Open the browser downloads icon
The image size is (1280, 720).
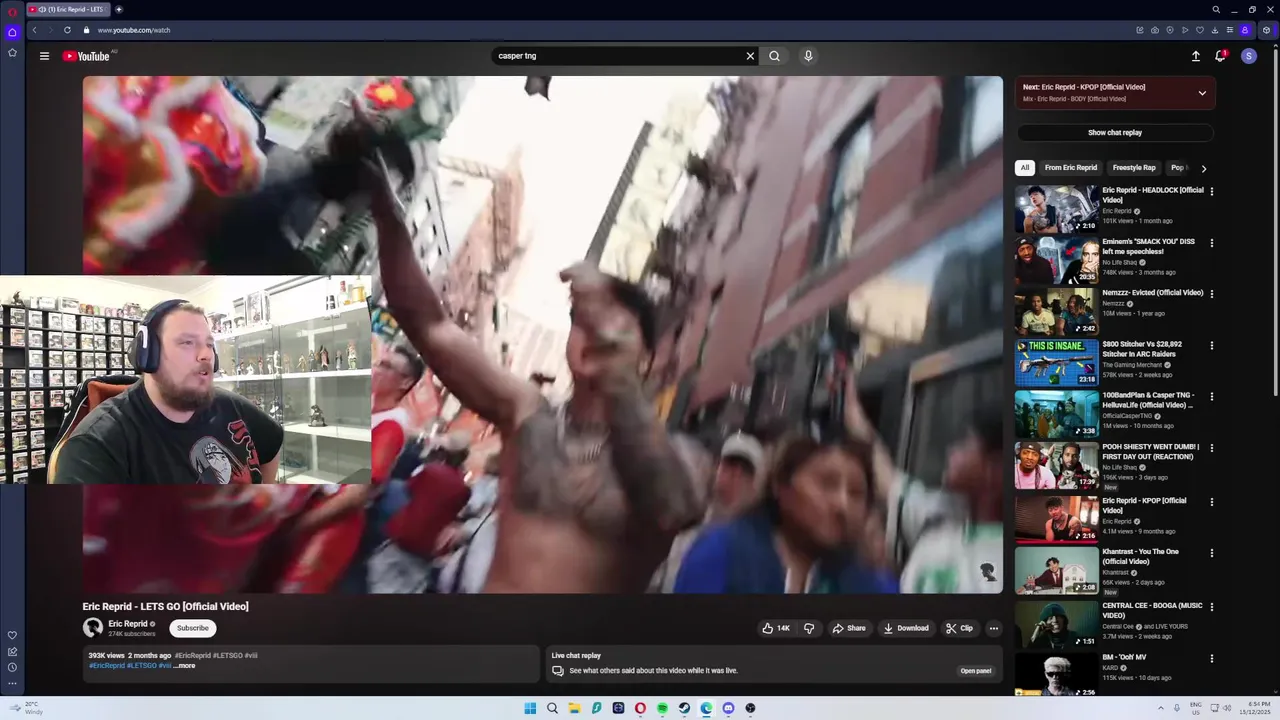point(1215,30)
